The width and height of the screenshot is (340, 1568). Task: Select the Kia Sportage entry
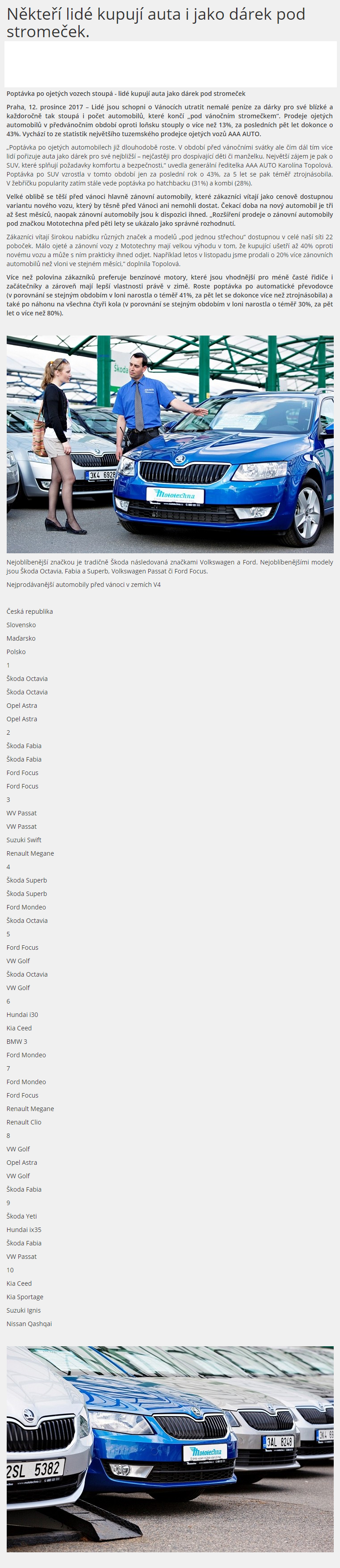[x=25, y=1297]
